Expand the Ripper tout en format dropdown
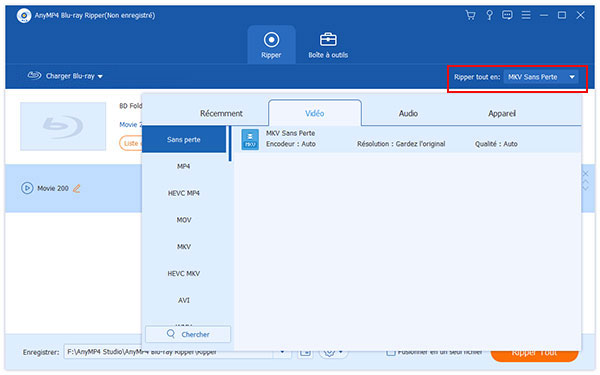Viewport: 600px width, 375px height. click(x=541, y=77)
